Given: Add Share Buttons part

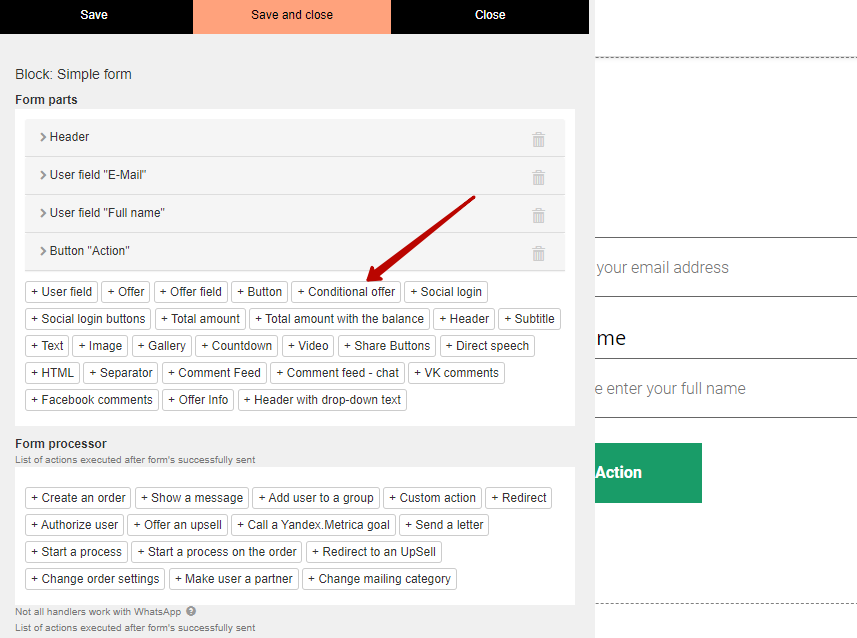Looking at the screenshot, I should click(x=387, y=346).
